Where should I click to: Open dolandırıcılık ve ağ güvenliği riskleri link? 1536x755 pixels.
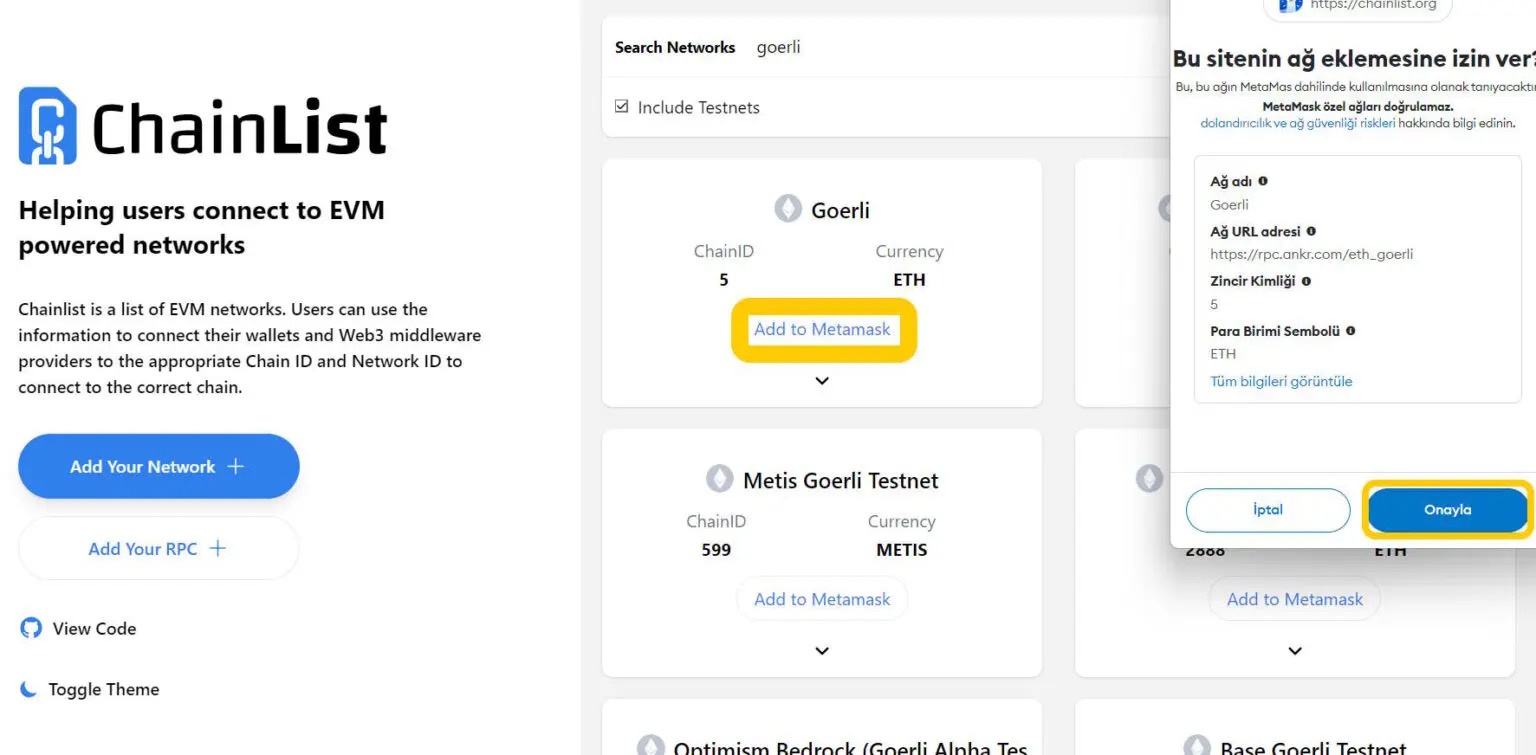pyautogui.click(x=1298, y=123)
